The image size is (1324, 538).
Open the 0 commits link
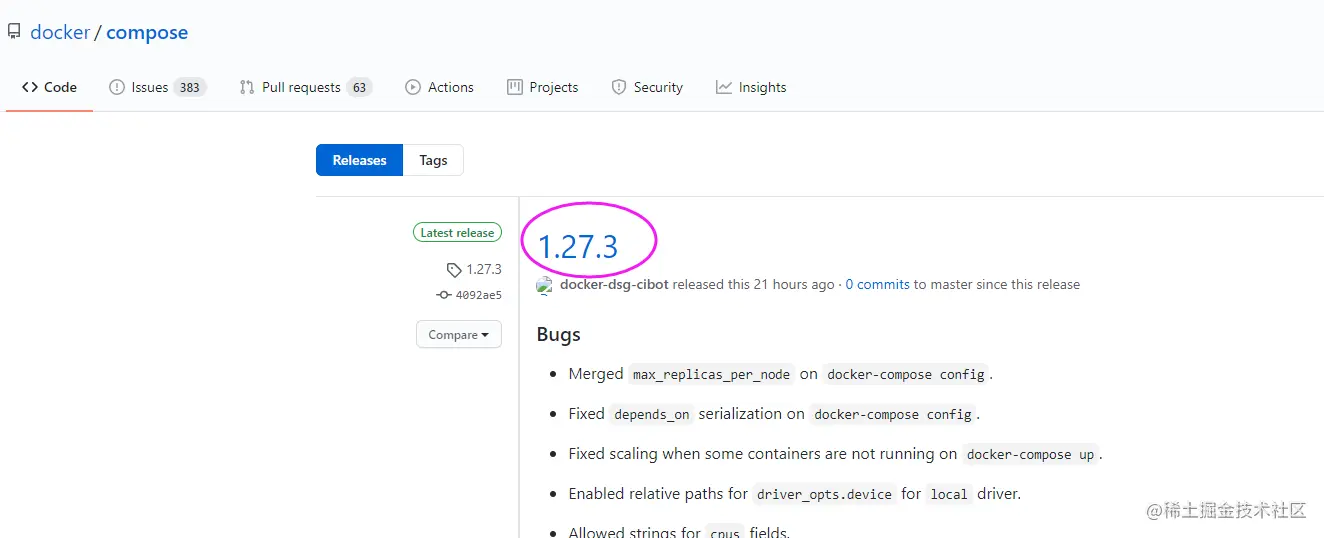click(x=878, y=284)
